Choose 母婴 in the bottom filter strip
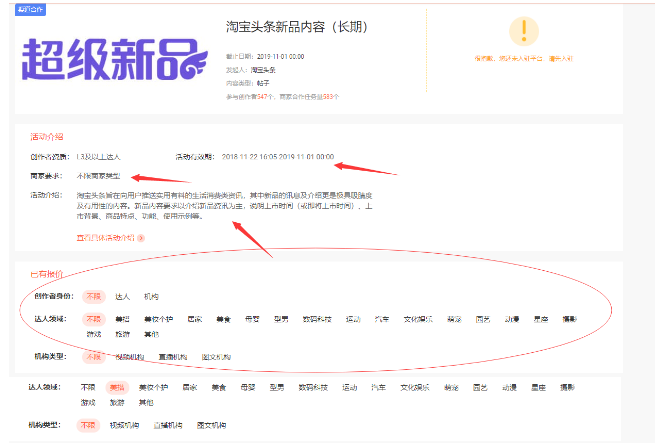The width and height of the screenshot is (655, 443). (248, 387)
